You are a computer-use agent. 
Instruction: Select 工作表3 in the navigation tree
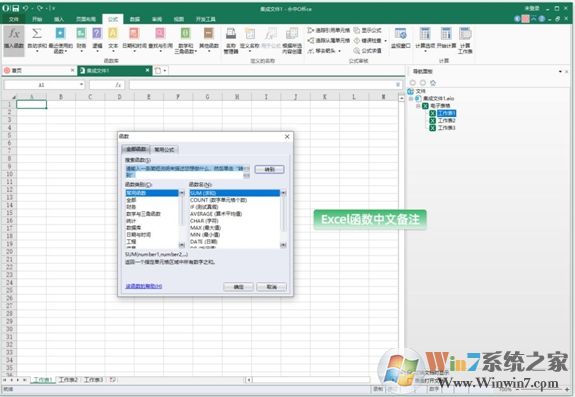click(446, 128)
